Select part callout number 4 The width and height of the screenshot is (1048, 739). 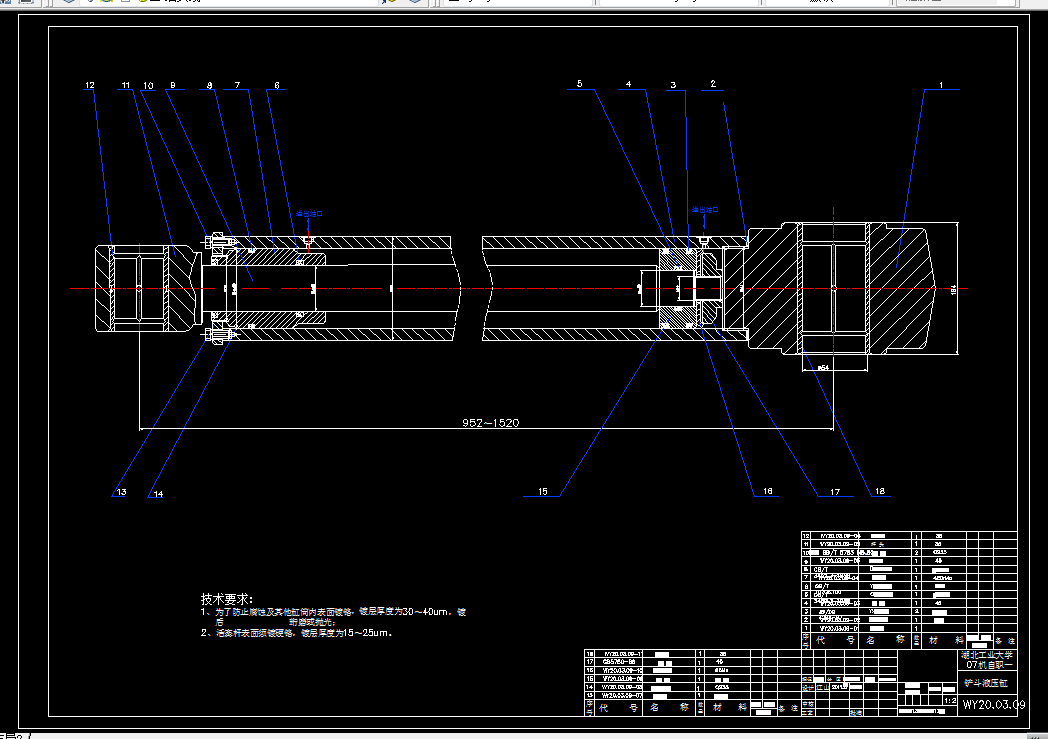click(628, 84)
